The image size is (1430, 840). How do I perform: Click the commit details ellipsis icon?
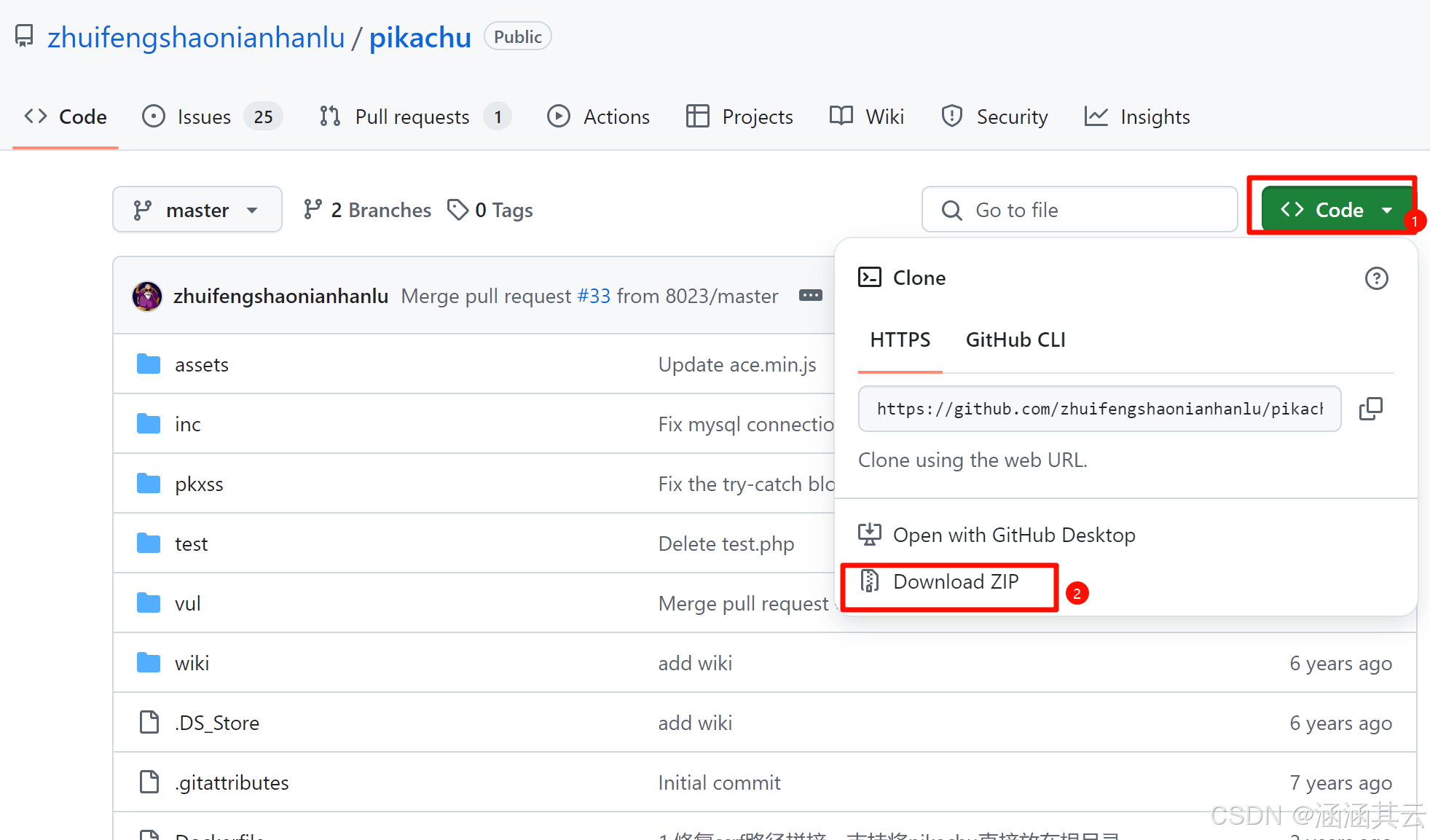(x=810, y=296)
